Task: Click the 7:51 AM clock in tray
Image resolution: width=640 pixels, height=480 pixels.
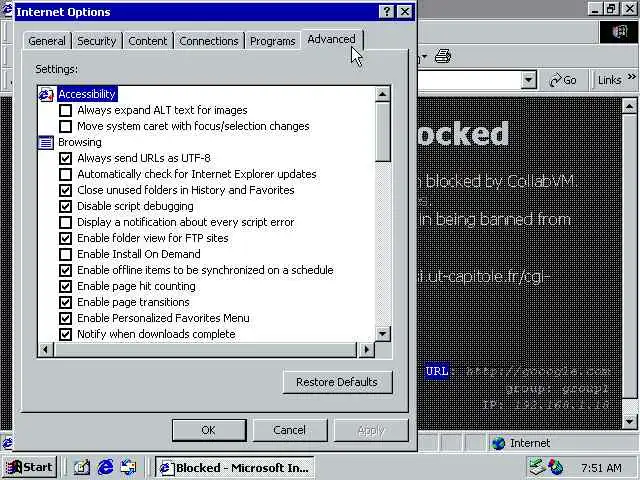Action: coord(602,468)
